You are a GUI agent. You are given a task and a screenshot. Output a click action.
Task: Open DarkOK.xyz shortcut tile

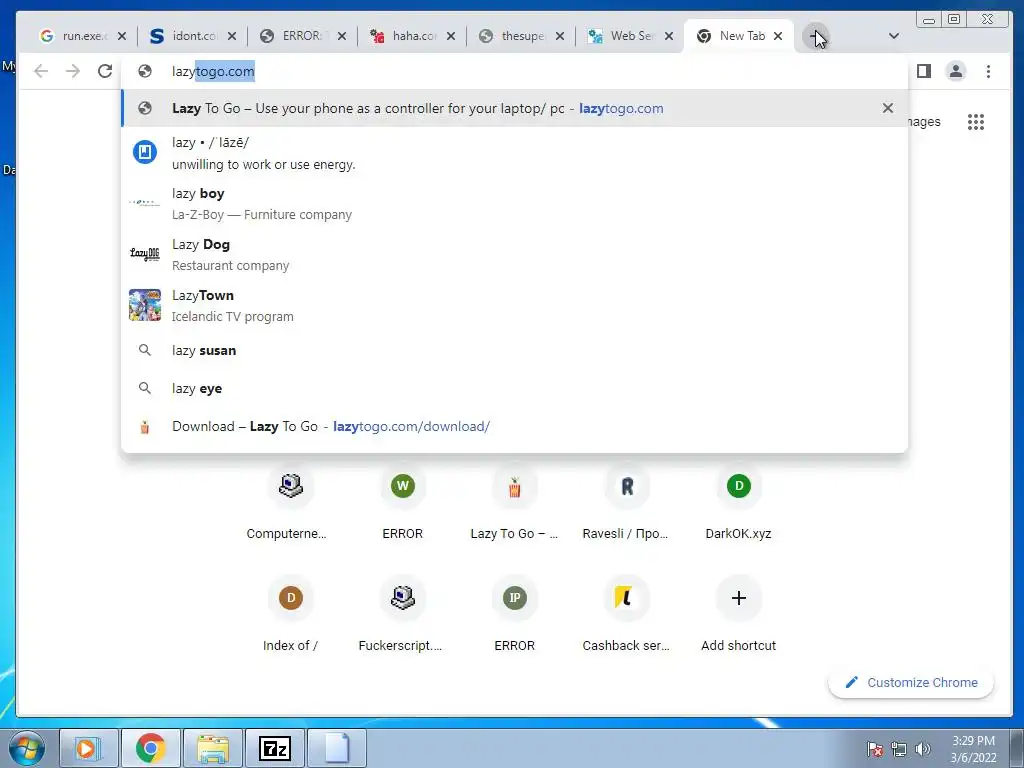click(739, 503)
